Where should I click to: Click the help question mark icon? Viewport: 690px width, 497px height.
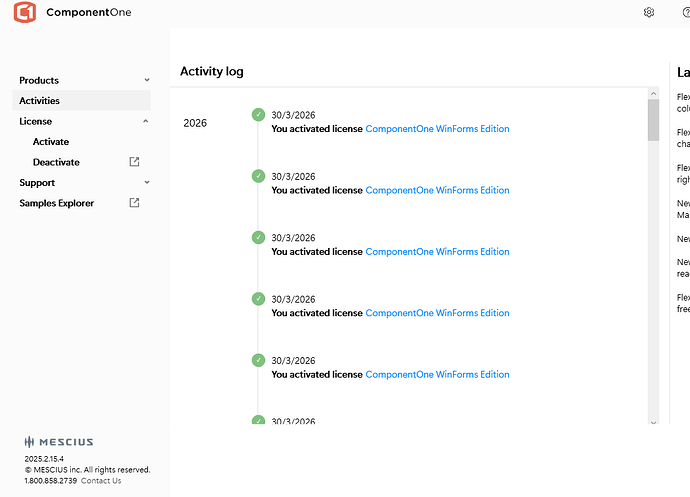(x=684, y=13)
